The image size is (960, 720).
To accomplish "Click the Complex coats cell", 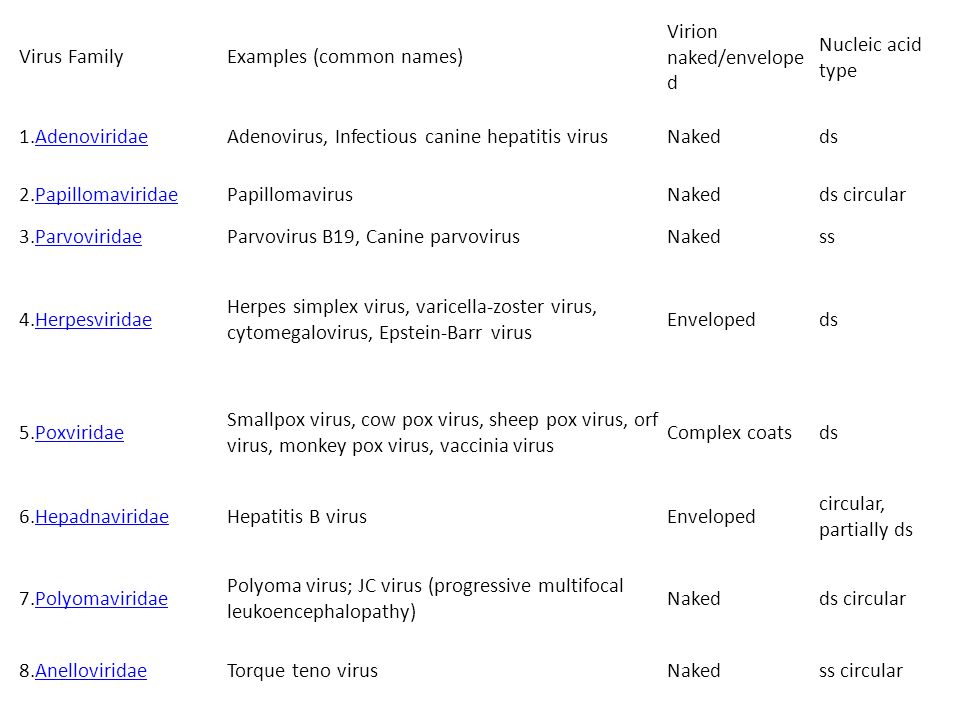I will coord(729,433).
